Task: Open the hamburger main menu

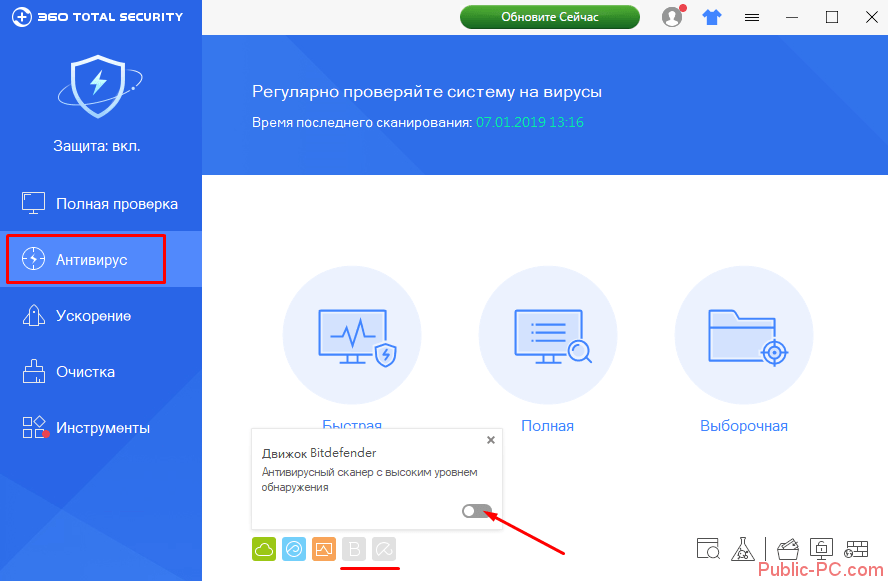Action: click(752, 18)
